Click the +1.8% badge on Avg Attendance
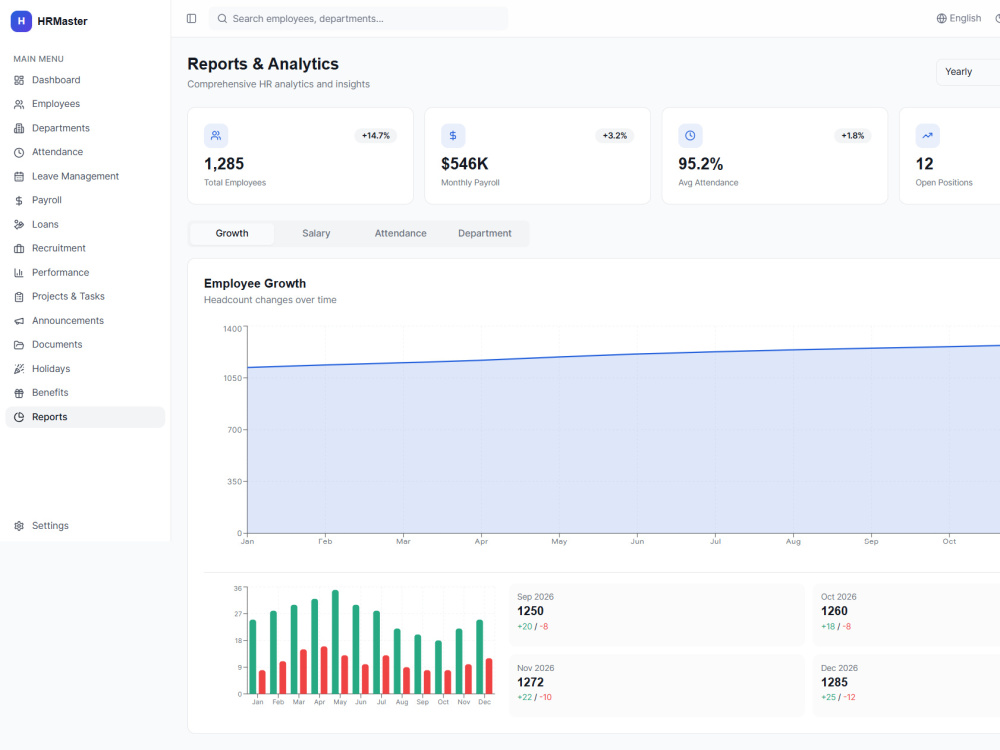This screenshot has height=750, width=1000. point(853,136)
